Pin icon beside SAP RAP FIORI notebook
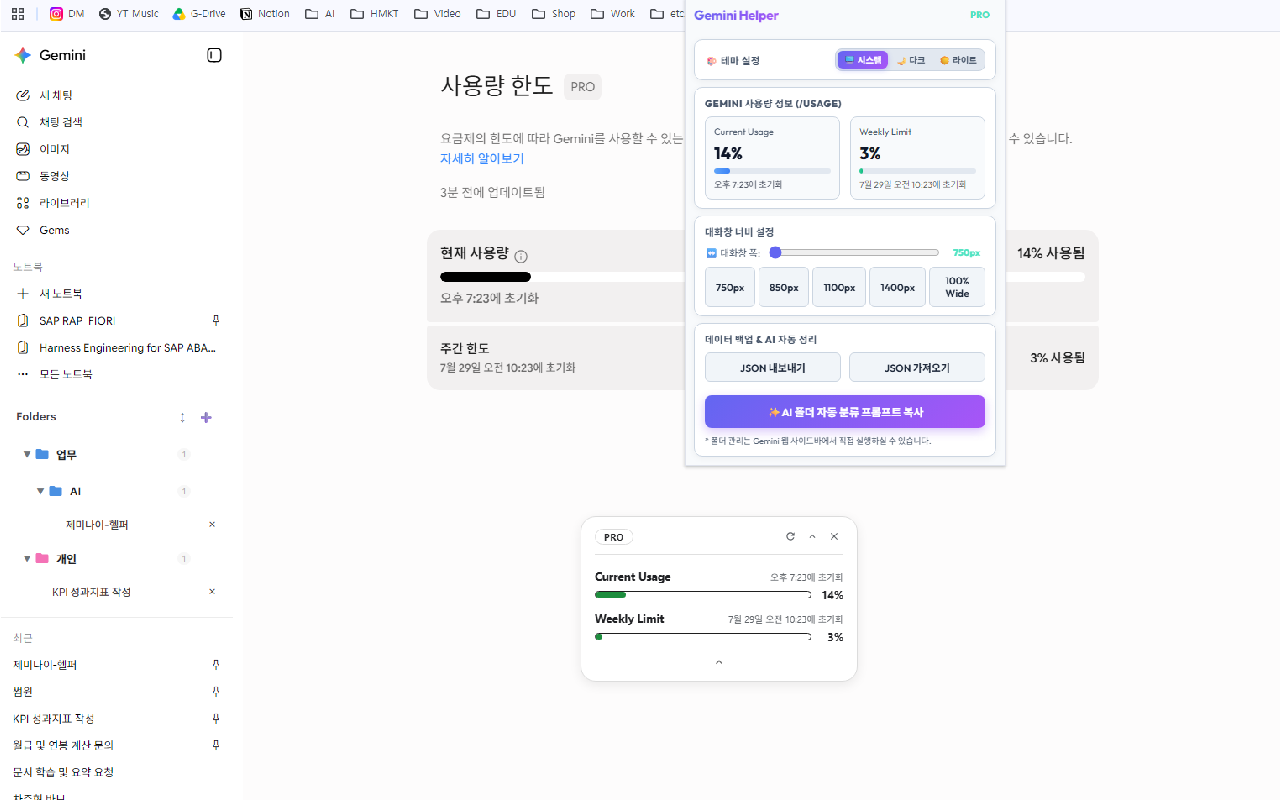The image size is (1280, 800). (215, 321)
